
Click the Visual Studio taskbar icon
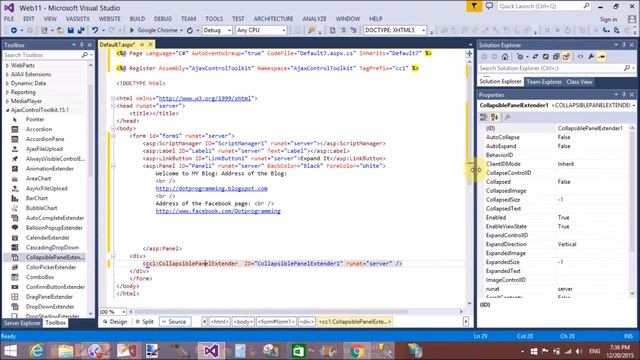pyautogui.click(x=211, y=351)
